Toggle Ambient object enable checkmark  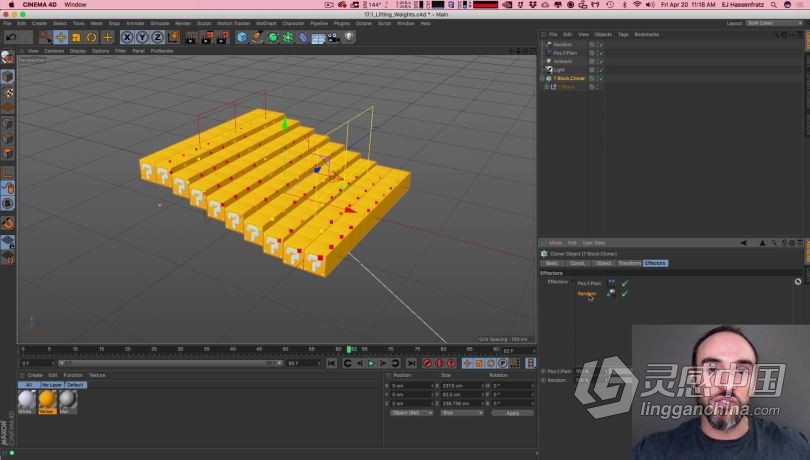click(601, 61)
